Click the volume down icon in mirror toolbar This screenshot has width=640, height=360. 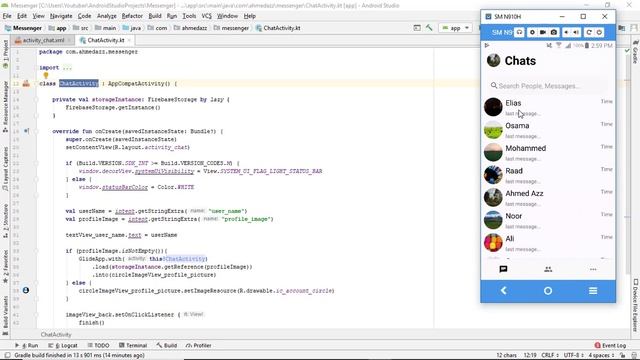coord(566,32)
